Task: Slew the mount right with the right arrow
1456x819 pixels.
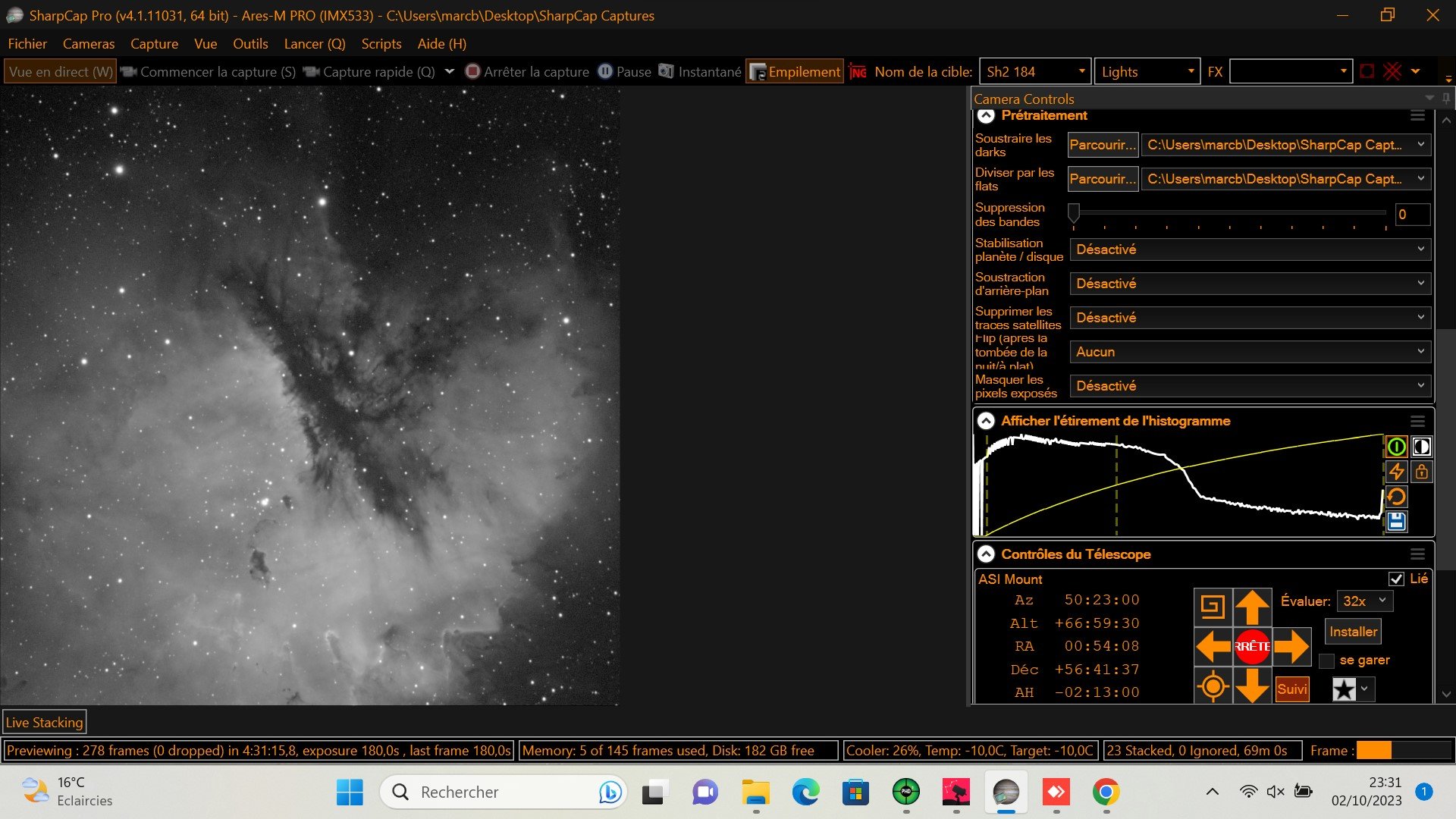Action: tap(1291, 647)
